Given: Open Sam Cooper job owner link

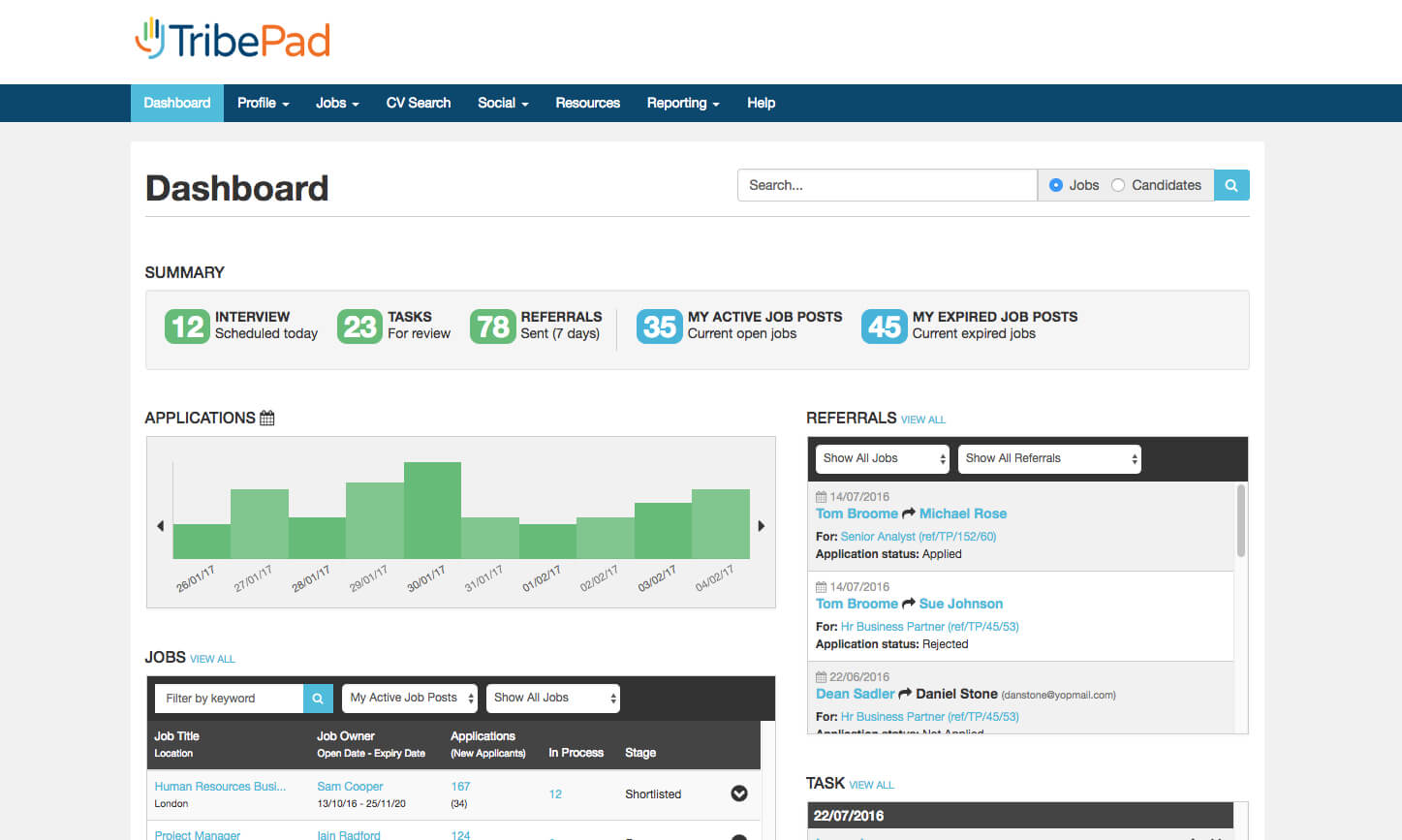Looking at the screenshot, I should tap(350, 787).
